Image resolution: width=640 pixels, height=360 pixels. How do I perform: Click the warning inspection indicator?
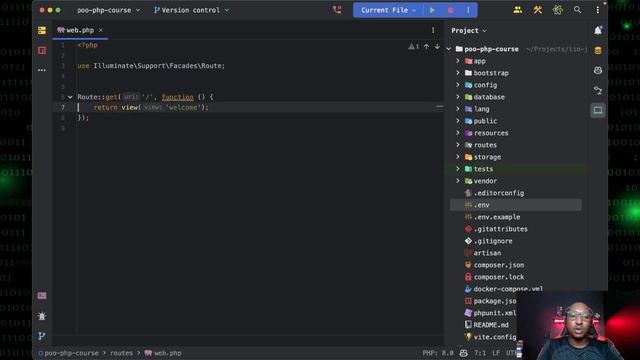pos(413,47)
